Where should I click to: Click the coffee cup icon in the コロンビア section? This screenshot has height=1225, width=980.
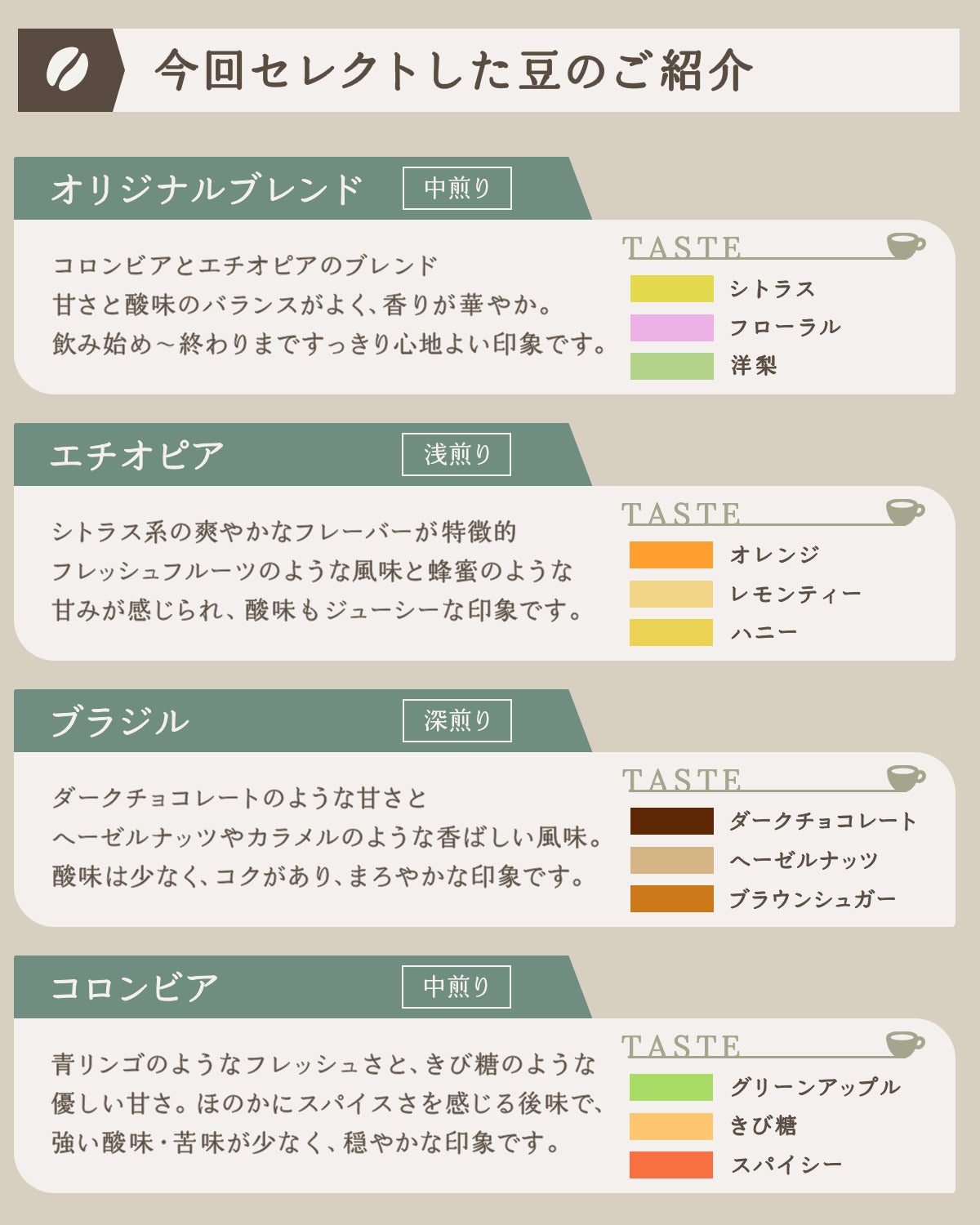tap(905, 1044)
